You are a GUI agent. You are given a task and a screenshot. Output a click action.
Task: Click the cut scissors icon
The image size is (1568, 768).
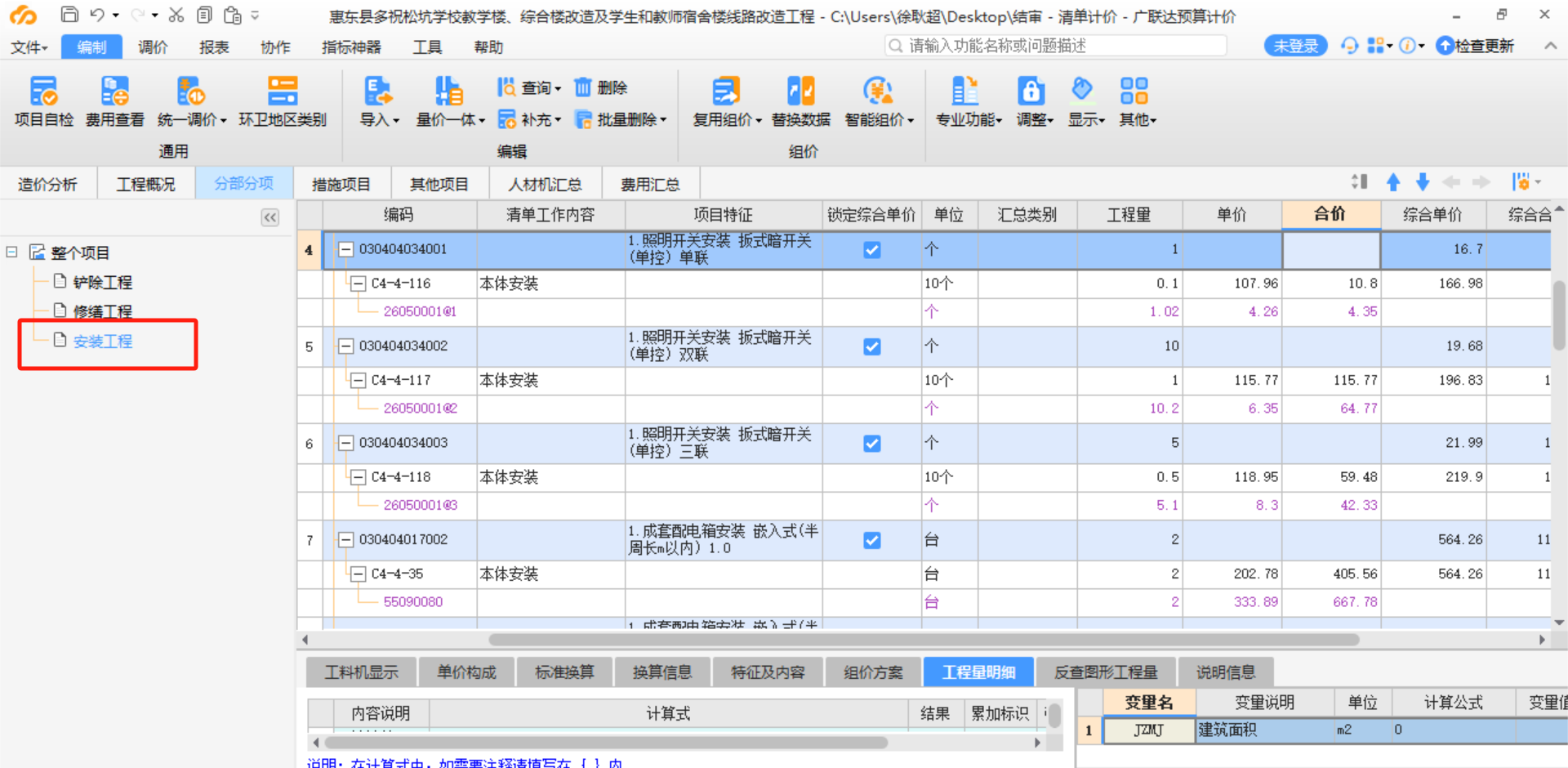click(x=176, y=15)
